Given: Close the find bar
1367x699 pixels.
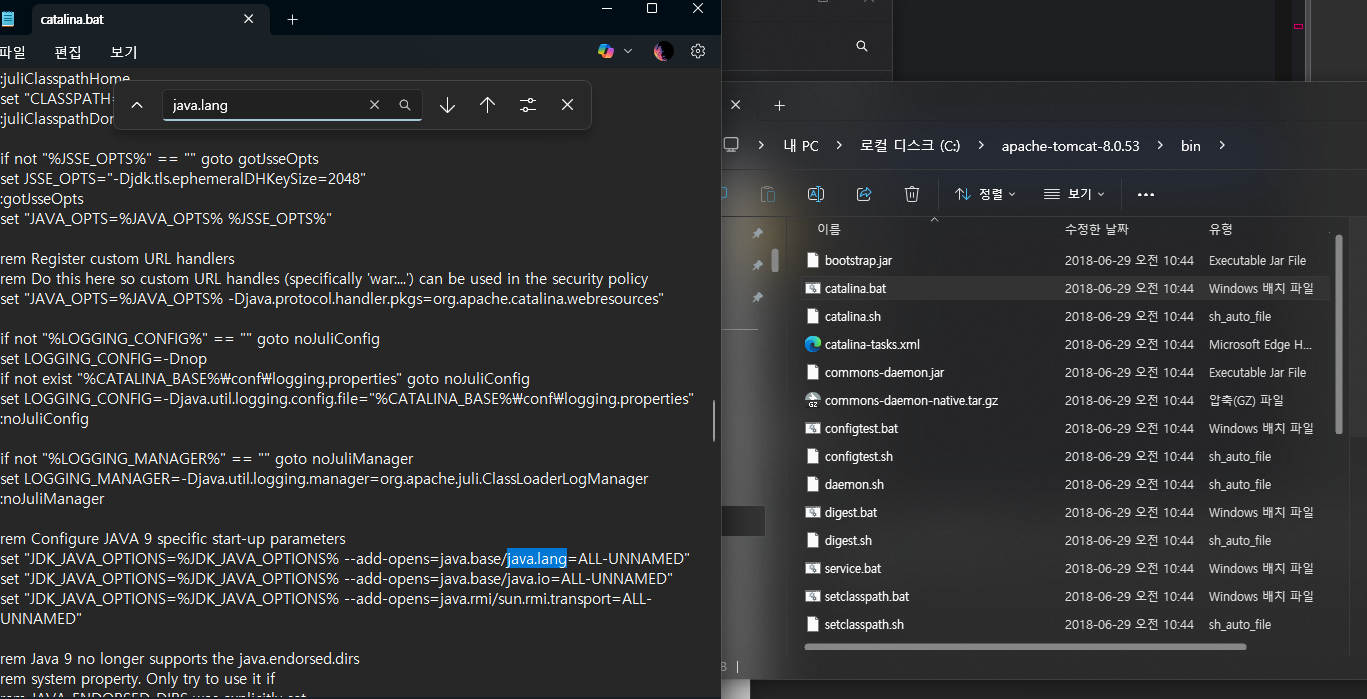Looking at the screenshot, I should click(x=567, y=105).
